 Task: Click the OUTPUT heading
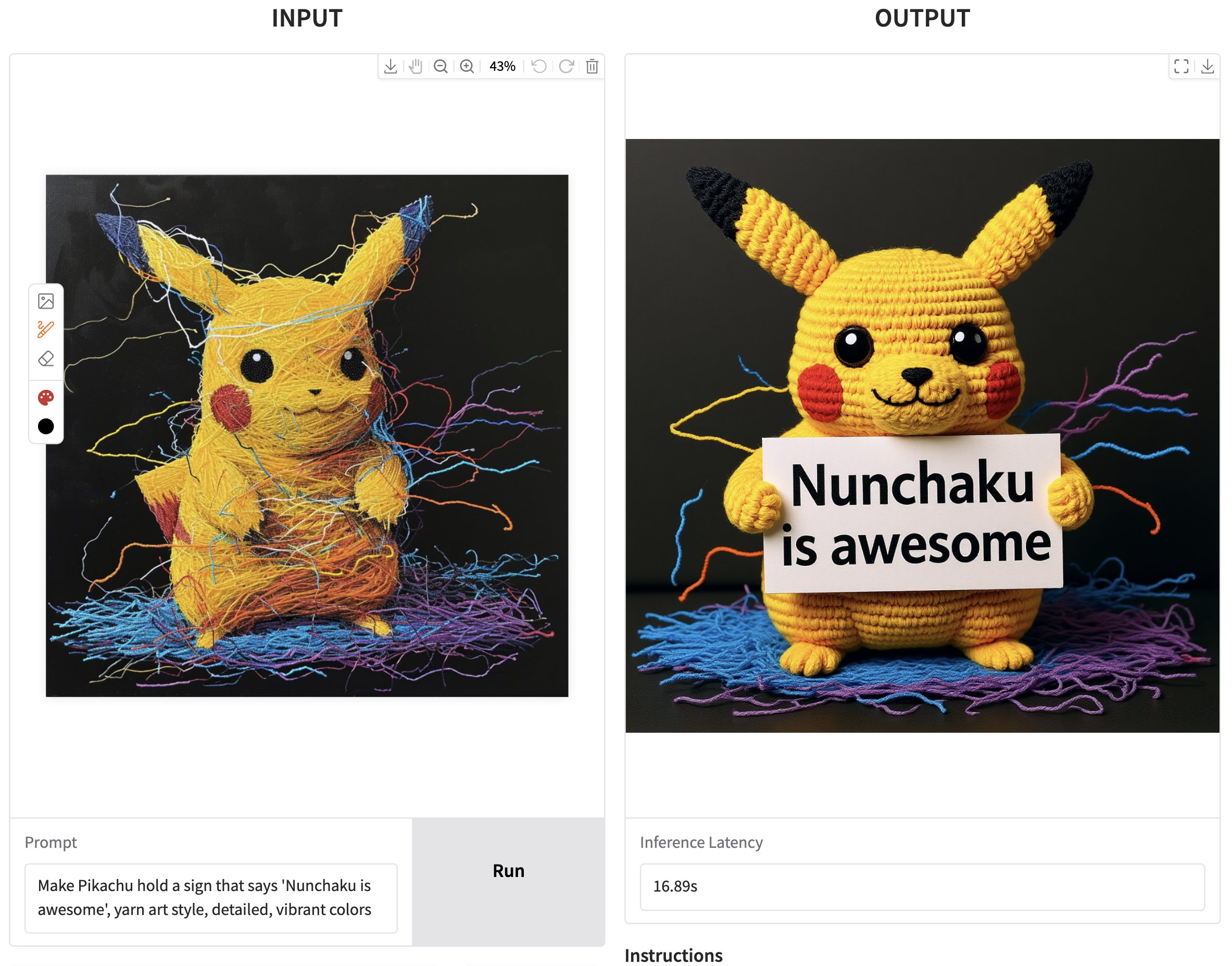tap(922, 18)
